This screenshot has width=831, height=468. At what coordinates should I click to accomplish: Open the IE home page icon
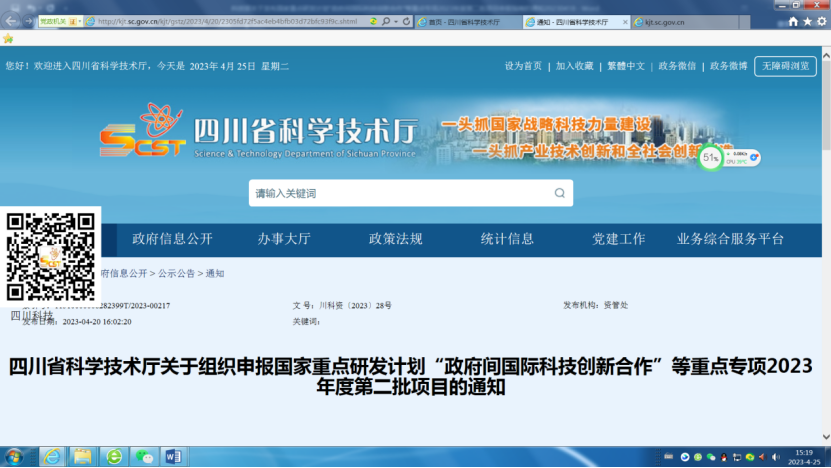pos(793,21)
